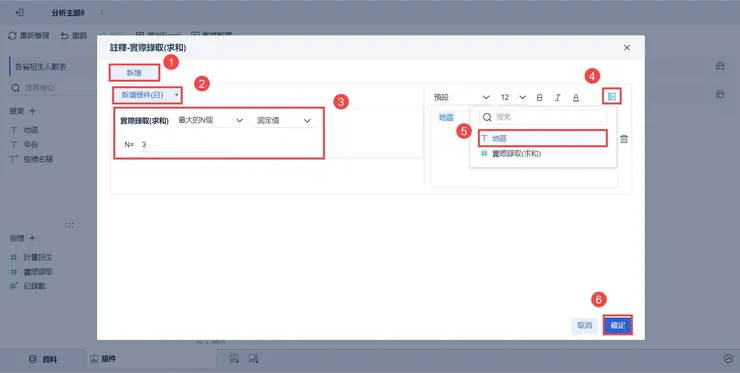This screenshot has width=740, height=373.
Task: Open the 最大的N個 condition dropdown
Action: 210,120
